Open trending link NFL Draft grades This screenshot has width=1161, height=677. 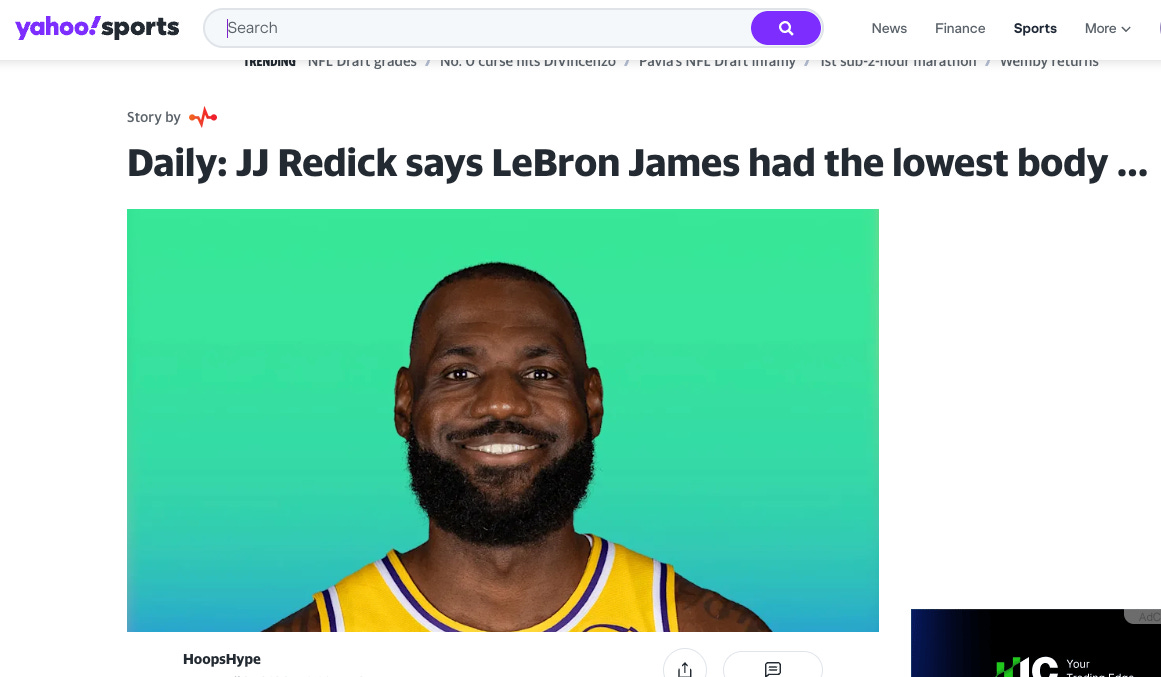coord(362,62)
